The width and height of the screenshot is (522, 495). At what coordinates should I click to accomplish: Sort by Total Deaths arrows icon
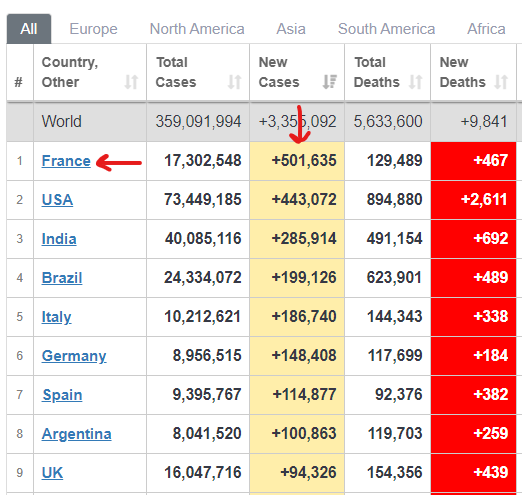point(416,82)
